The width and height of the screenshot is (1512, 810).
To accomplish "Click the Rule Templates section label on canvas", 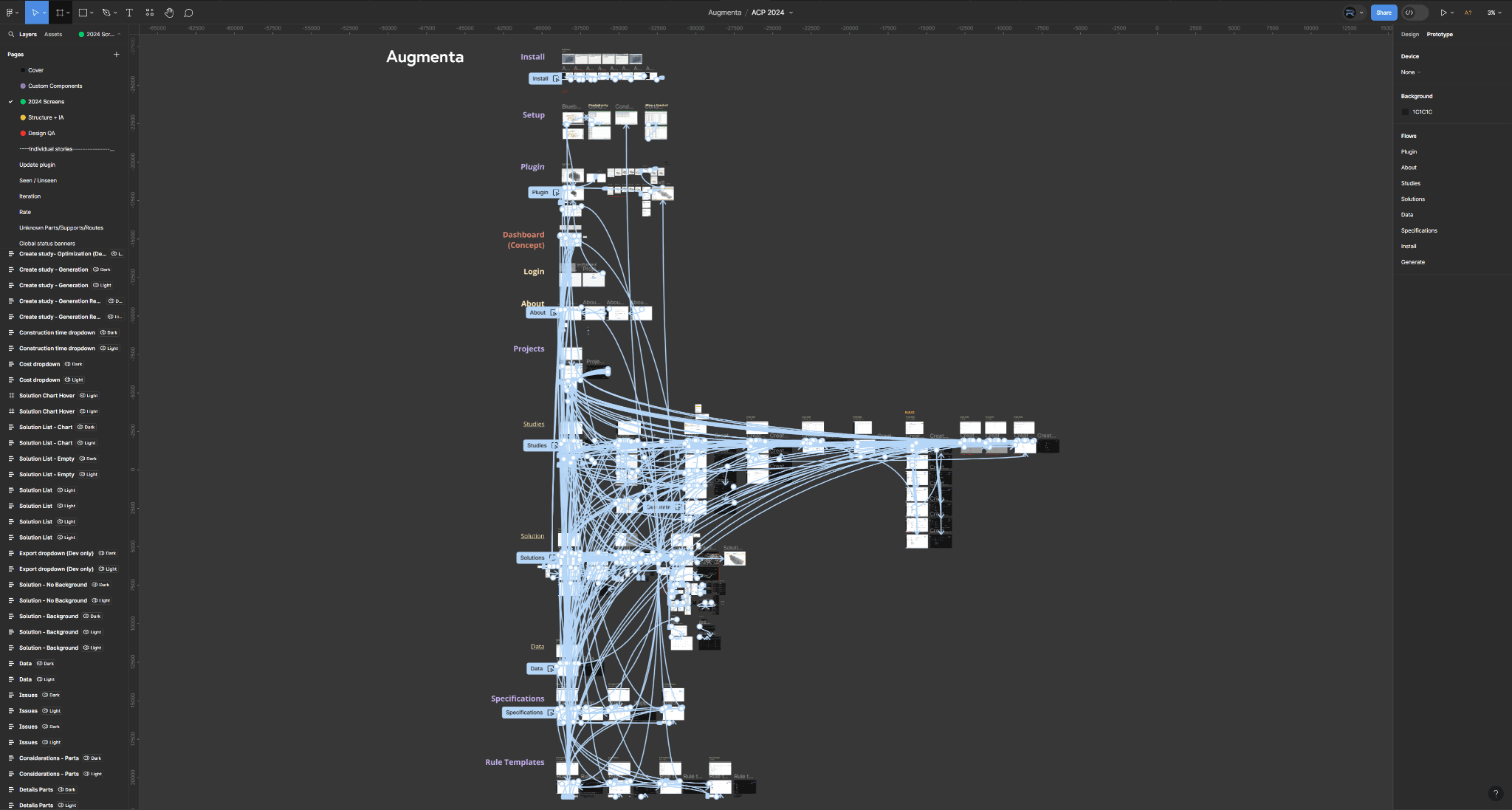I will tap(515, 762).
